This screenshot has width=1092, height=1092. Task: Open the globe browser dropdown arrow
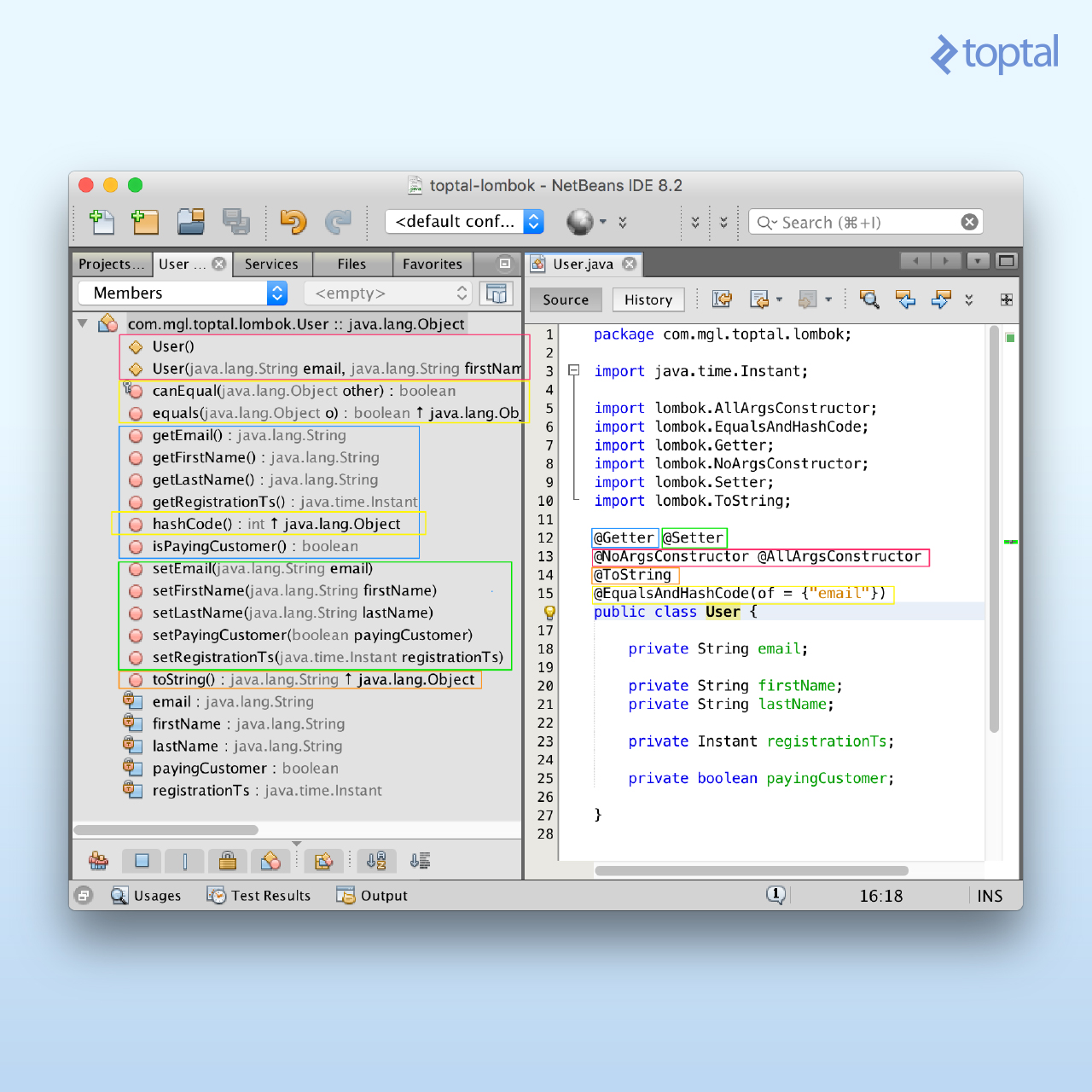click(x=603, y=222)
